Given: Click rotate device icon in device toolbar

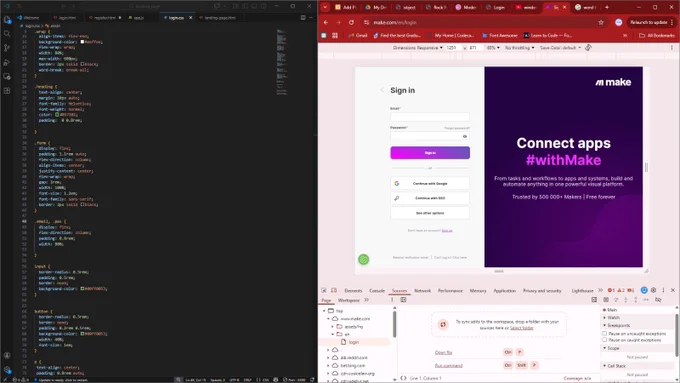Looking at the screenshot, I should tap(588, 48).
